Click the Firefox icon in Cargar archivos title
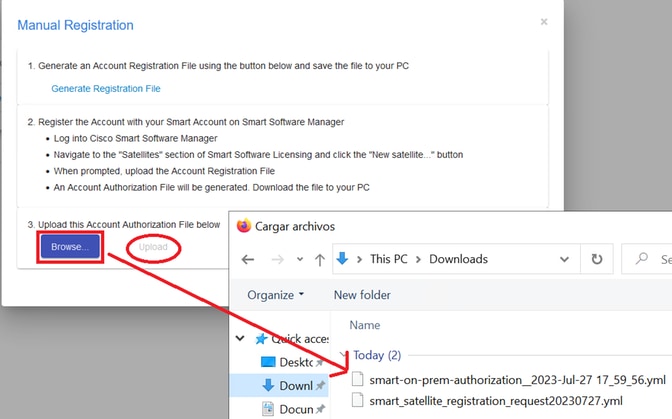 (x=243, y=226)
